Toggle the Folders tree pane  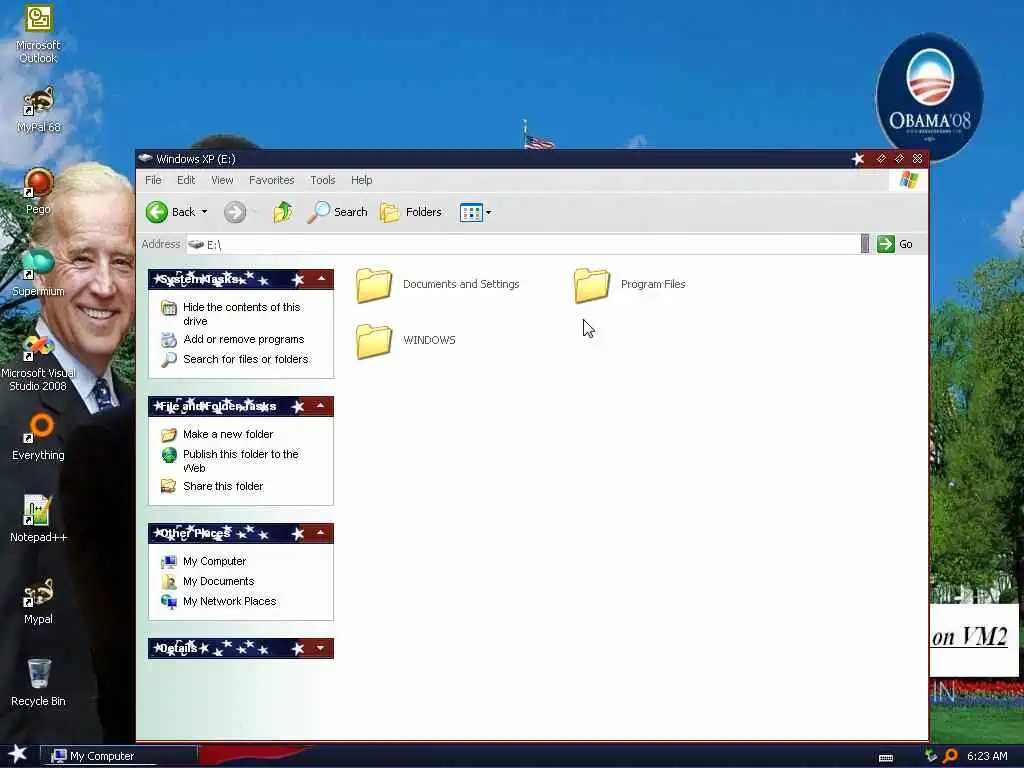point(411,212)
